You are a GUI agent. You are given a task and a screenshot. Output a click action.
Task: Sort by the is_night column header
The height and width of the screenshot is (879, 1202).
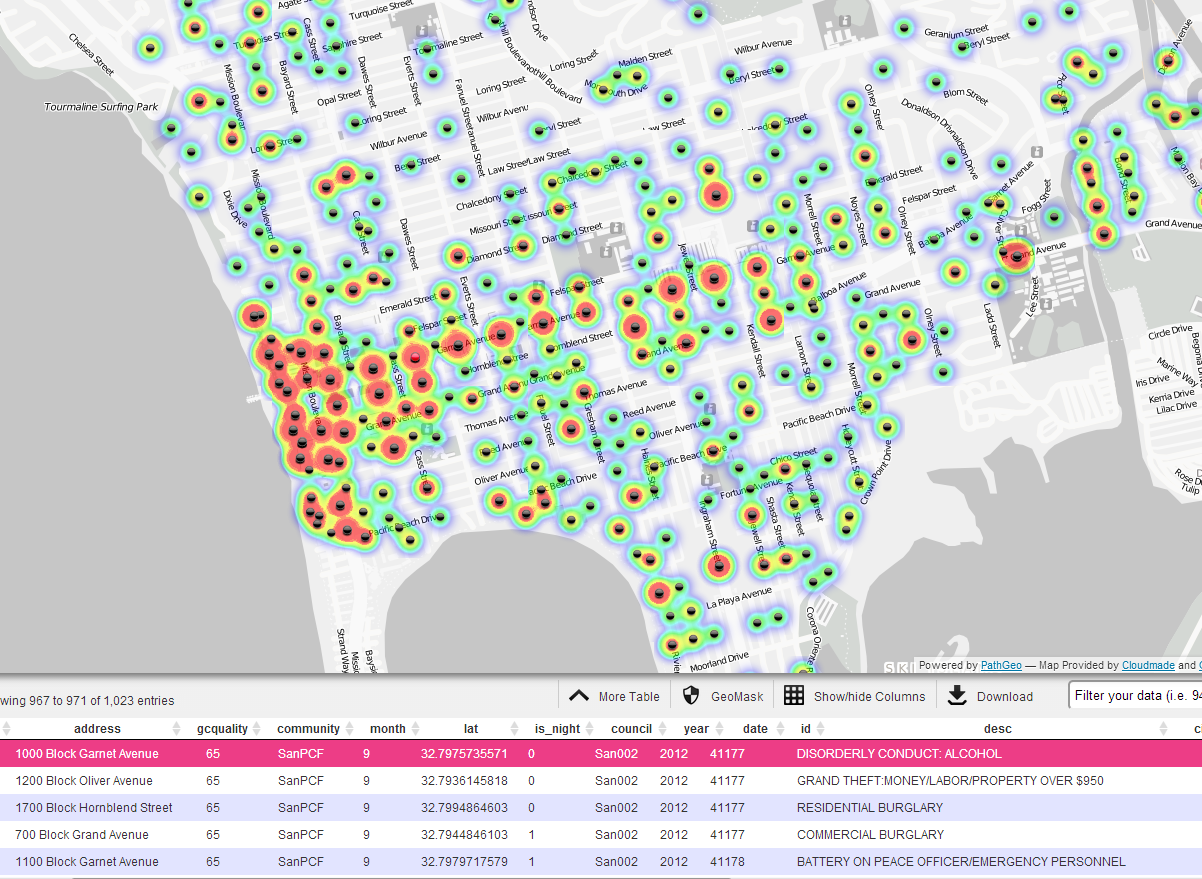pyautogui.click(x=557, y=729)
